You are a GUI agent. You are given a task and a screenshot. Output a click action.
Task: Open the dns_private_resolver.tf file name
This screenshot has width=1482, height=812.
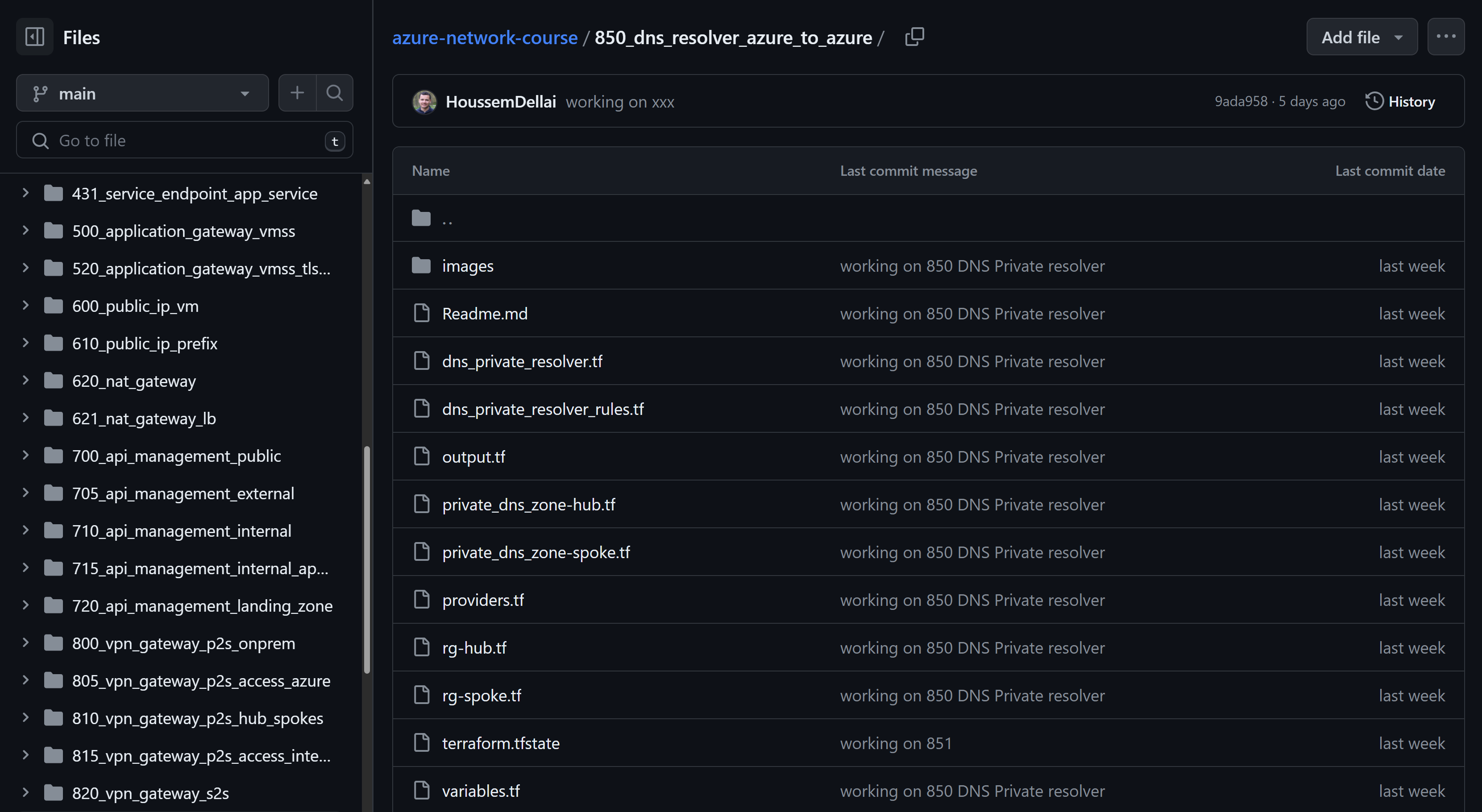[x=522, y=361]
